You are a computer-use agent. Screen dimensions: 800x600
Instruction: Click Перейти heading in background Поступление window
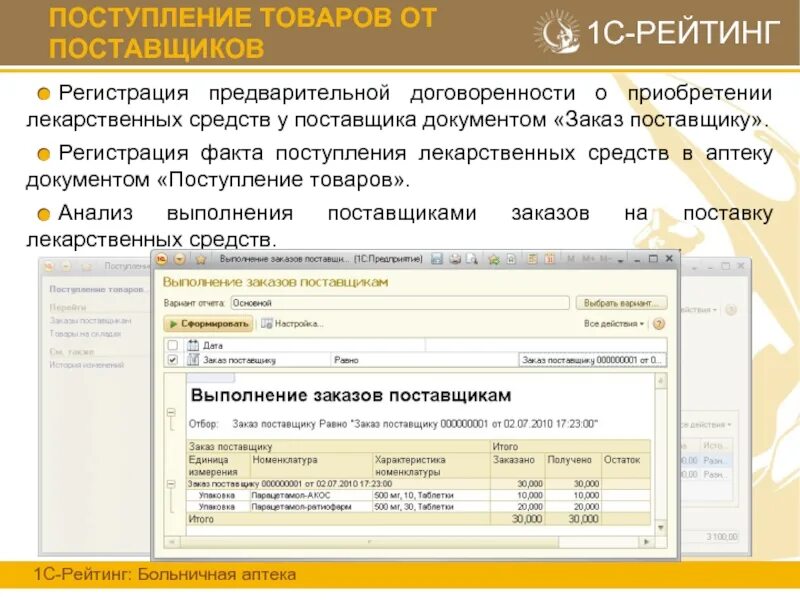click(x=68, y=307)
